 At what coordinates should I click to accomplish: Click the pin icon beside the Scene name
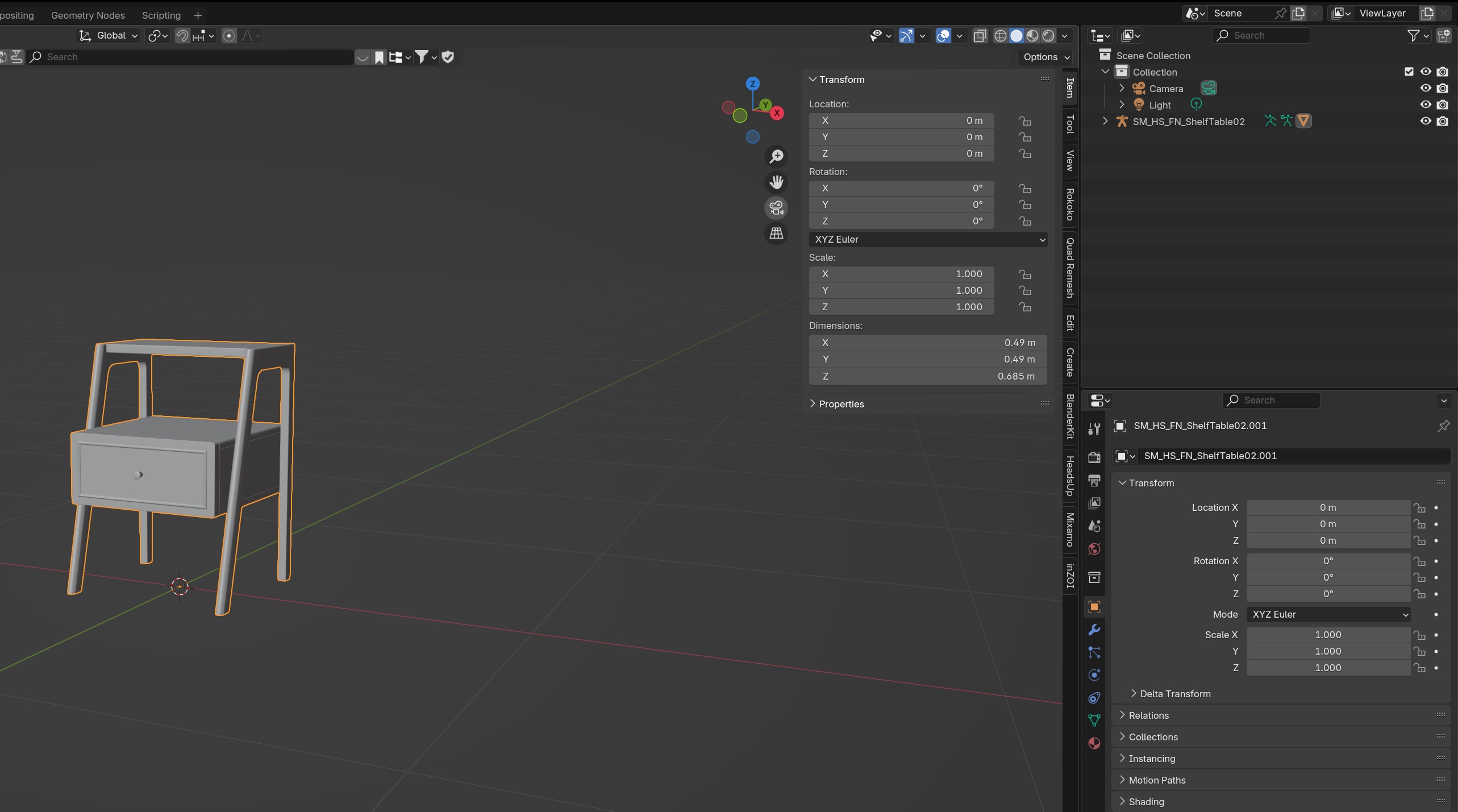[1280, 13]
